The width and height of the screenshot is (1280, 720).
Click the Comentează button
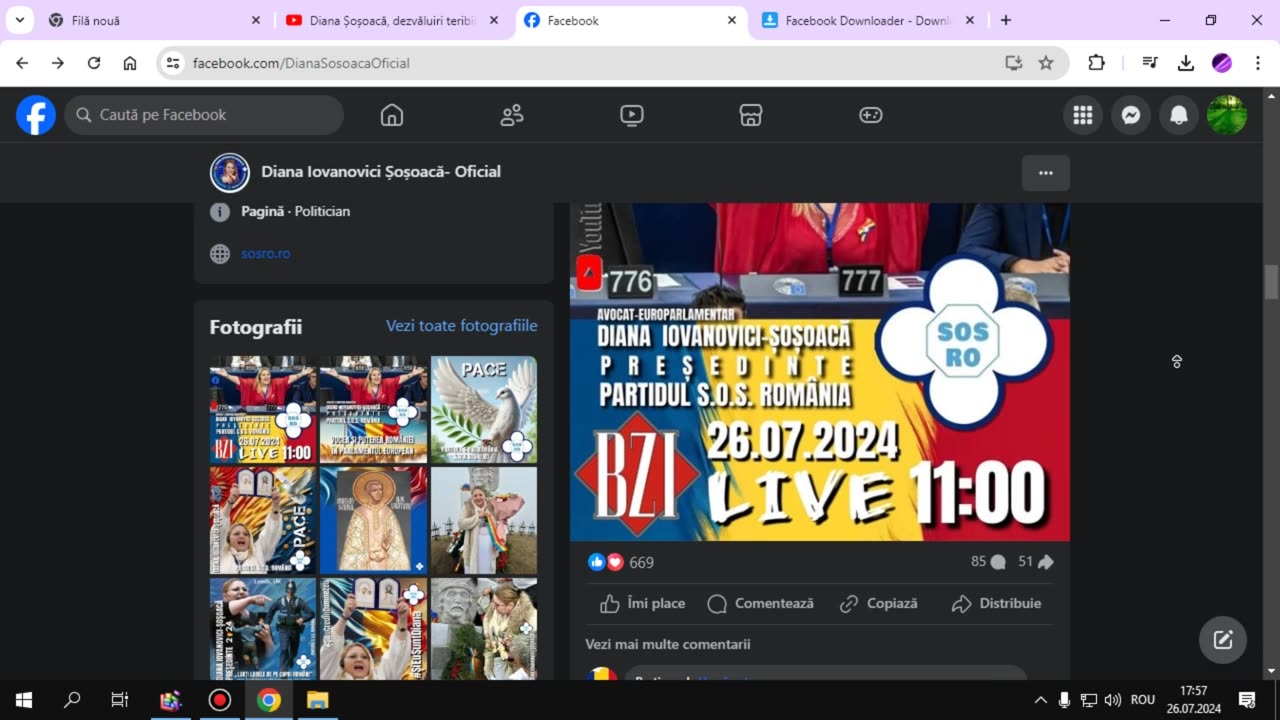pos(760,604)
